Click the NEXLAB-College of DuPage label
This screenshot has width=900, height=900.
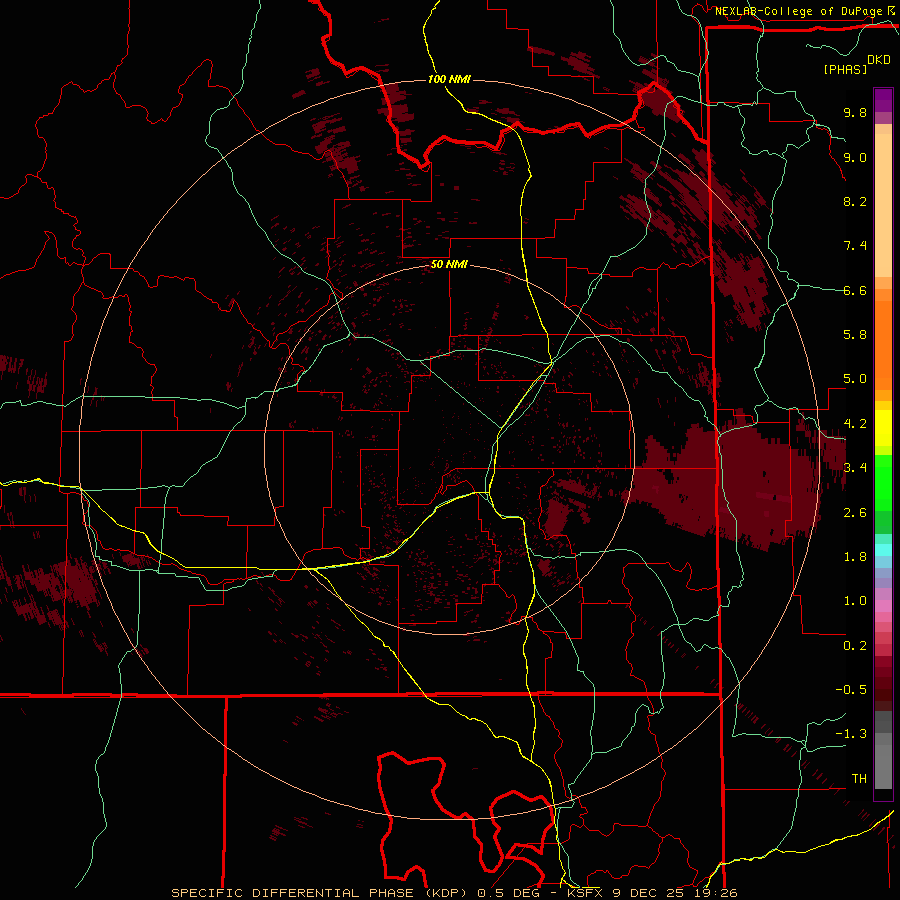(x=799, y=11)
